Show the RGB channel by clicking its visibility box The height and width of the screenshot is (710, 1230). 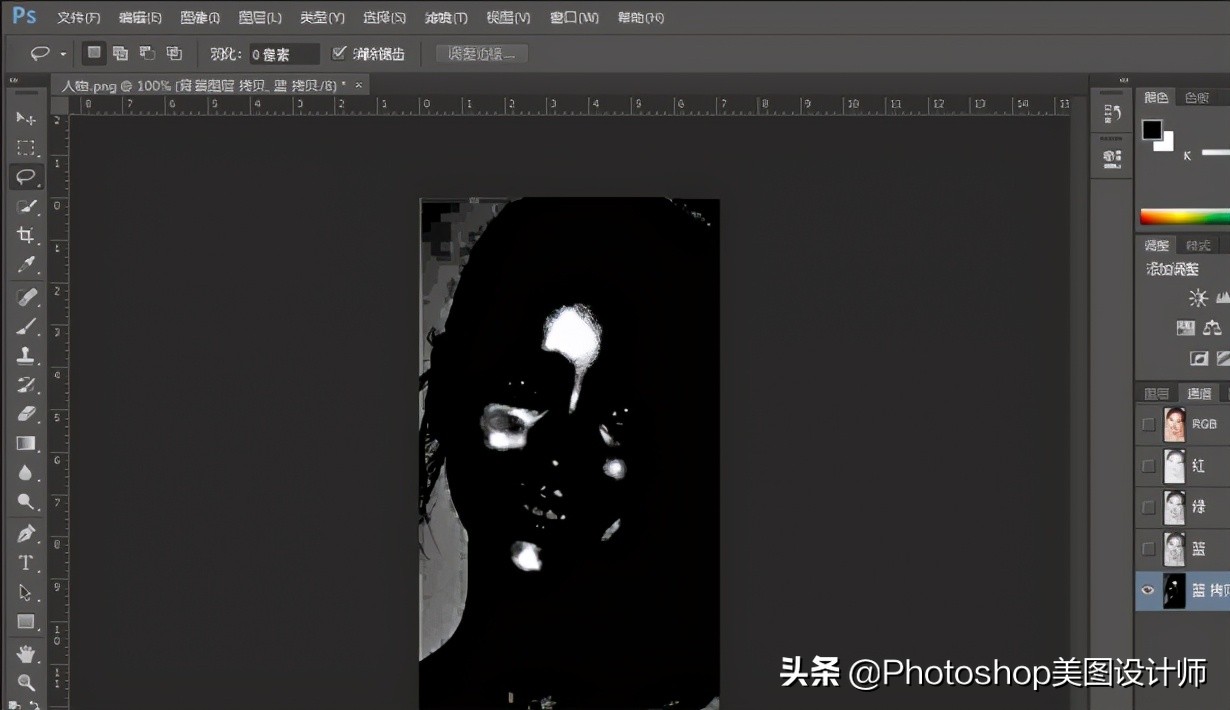click(1147, 423)
